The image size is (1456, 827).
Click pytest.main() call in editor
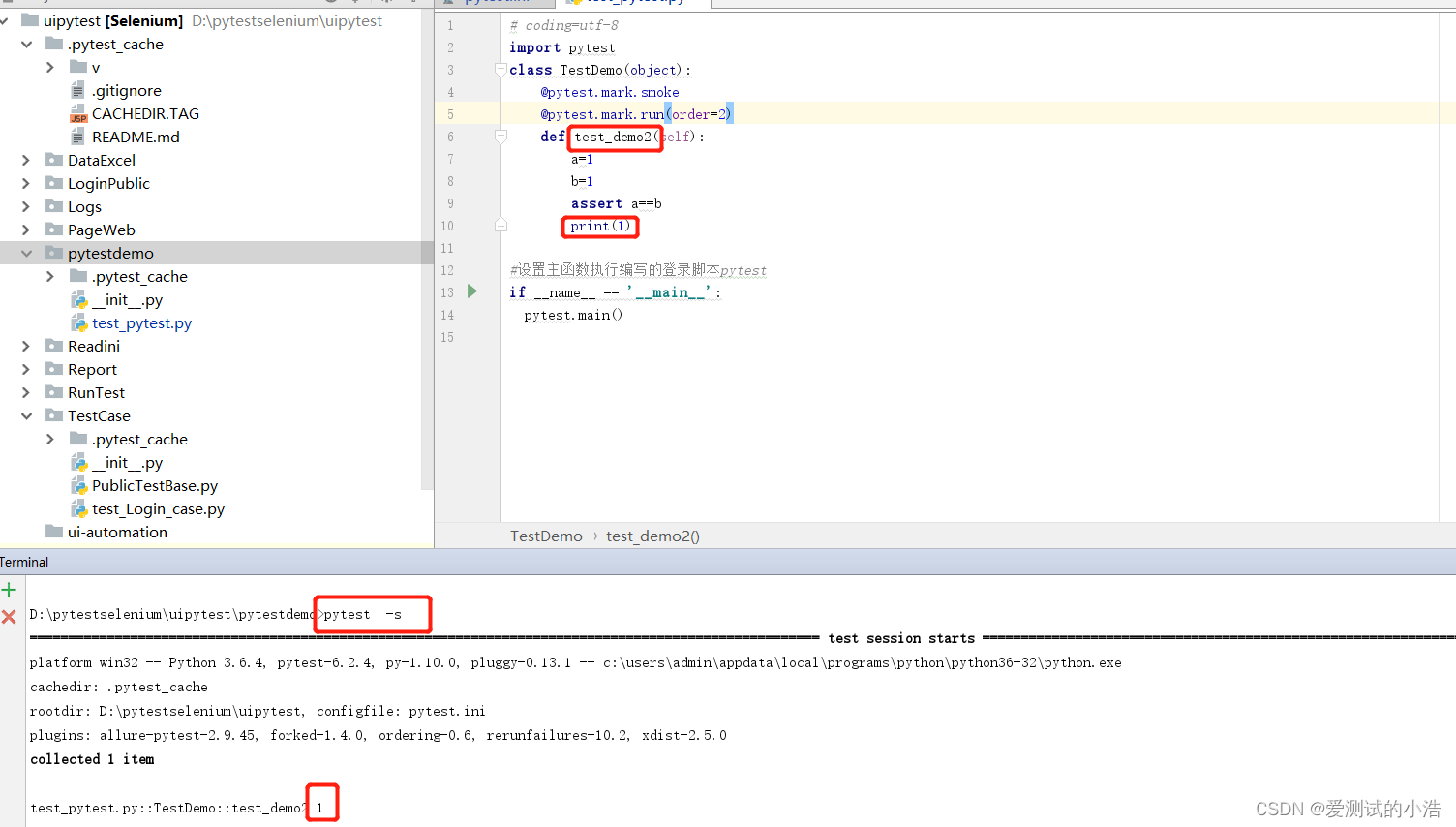coord(573,315)
